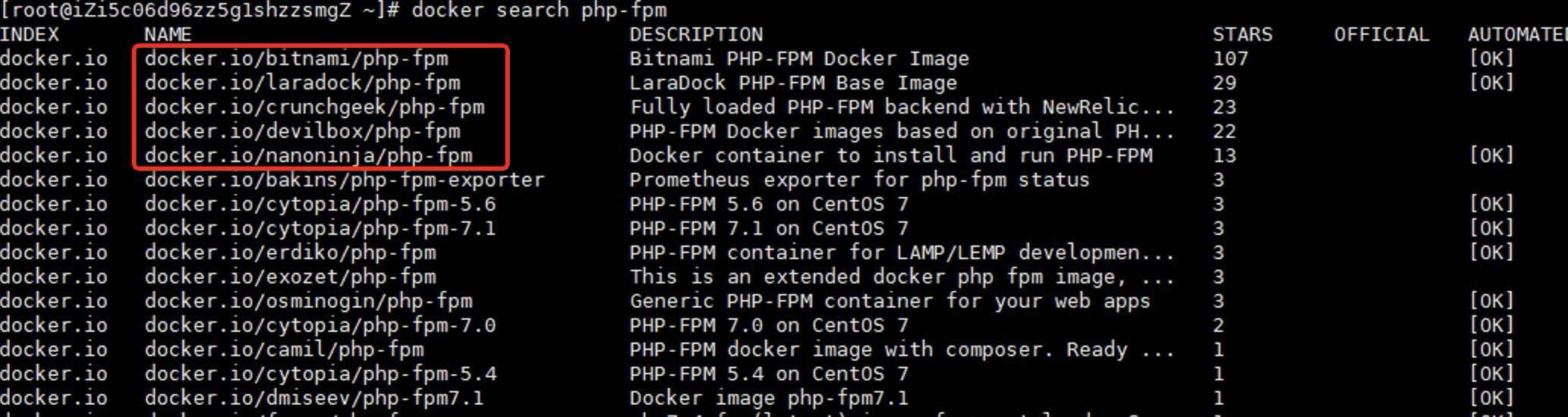1568x417 pixels.
Task: Click docker.io/cytopia/php-fpm-7.1 image name
Action: tap(320, 228)
